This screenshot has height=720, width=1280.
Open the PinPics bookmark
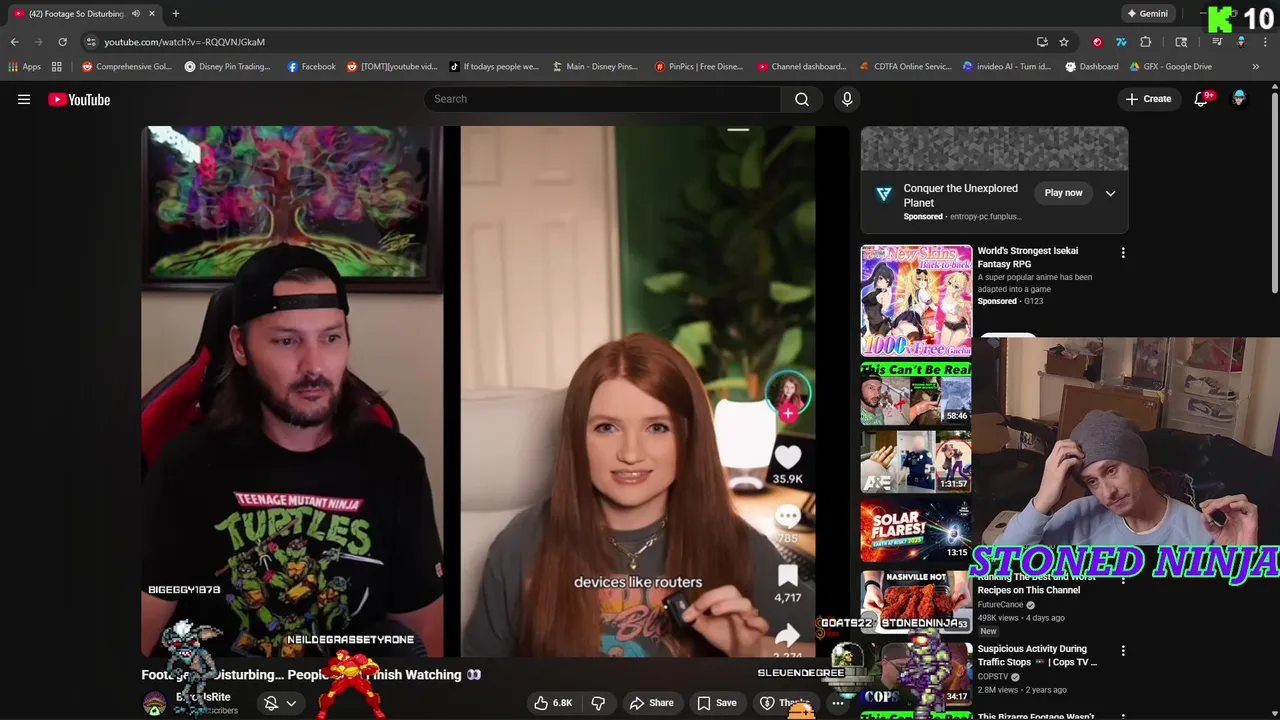point(699,67)
